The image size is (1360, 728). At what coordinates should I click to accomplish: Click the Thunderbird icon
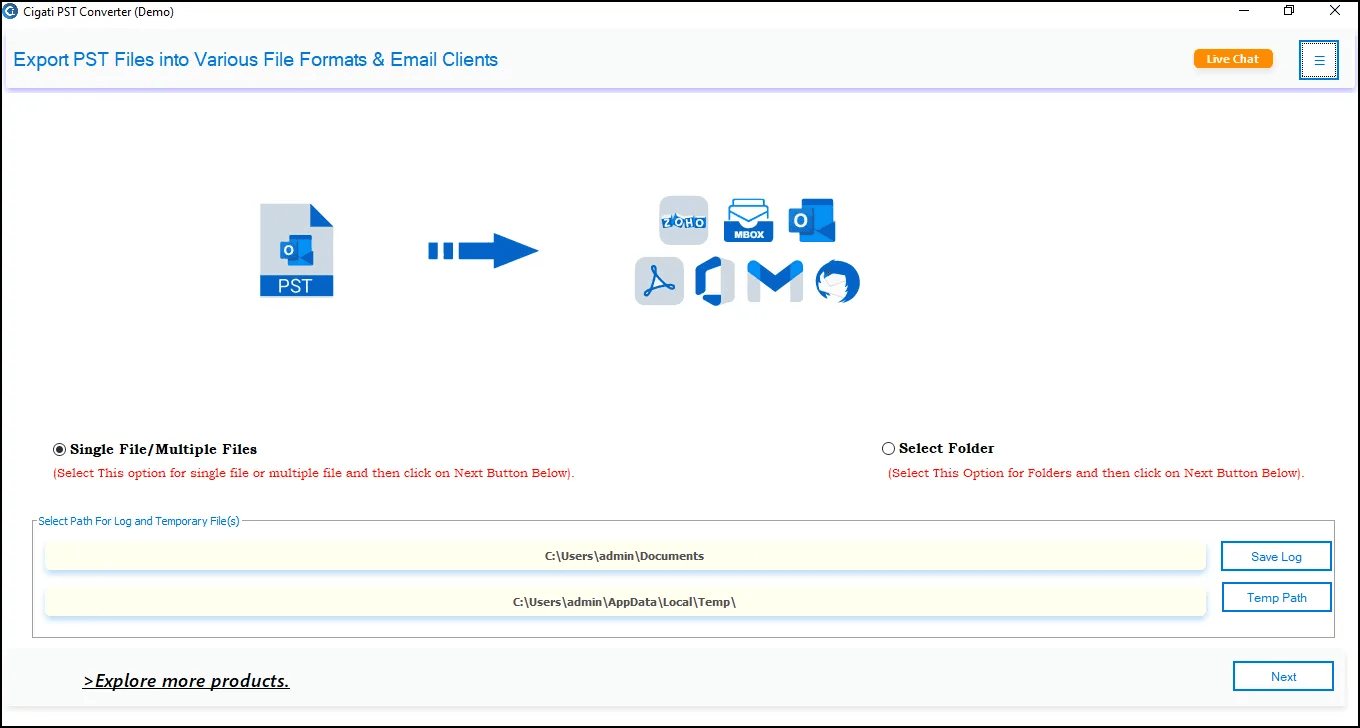click(837, 281)
